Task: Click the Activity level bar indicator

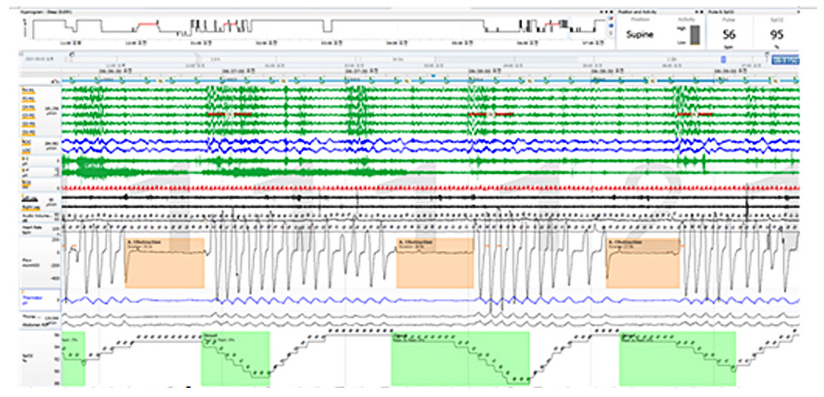Action: 695,36
